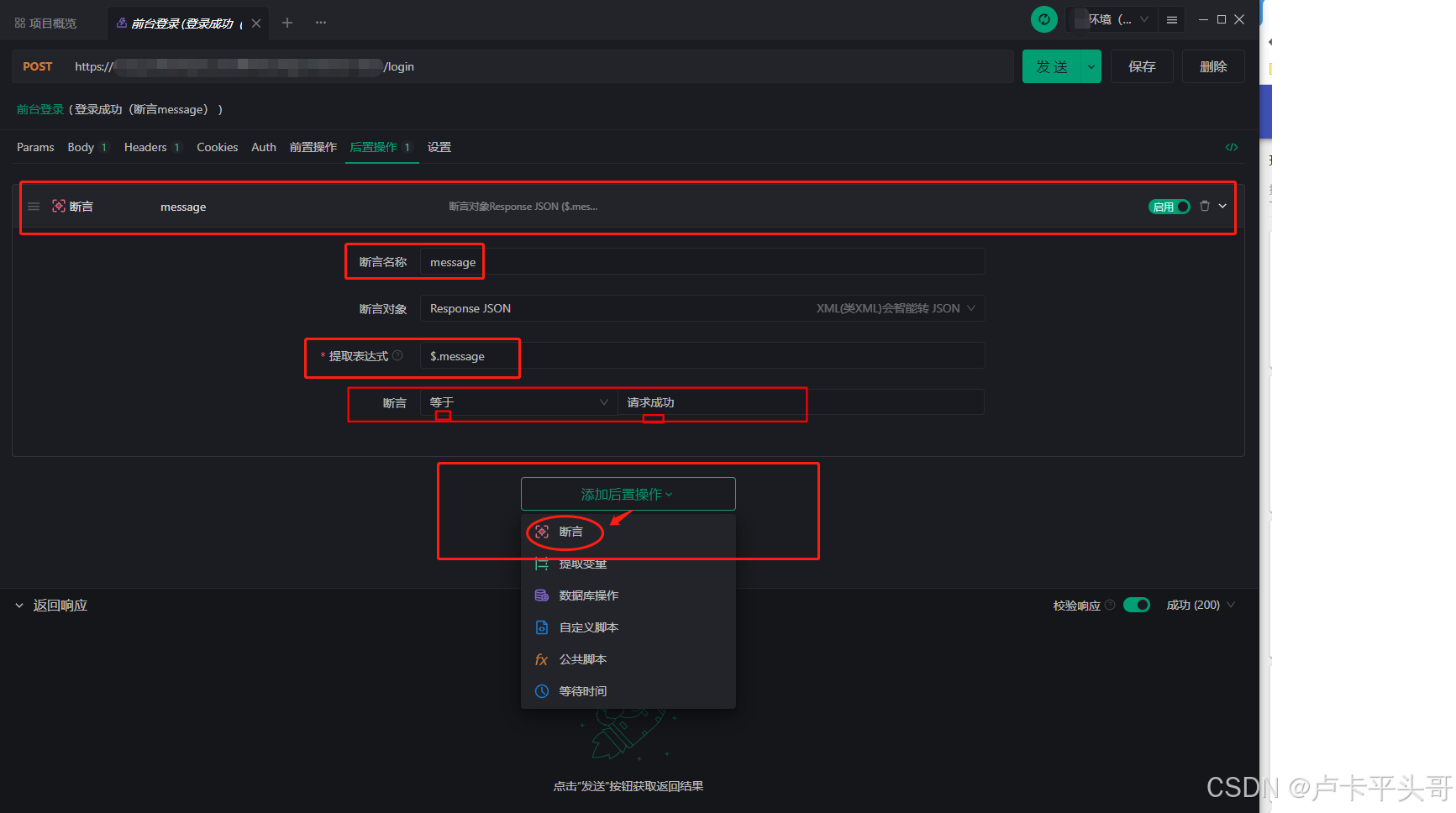Click the drag handle of the 断言 row
The height and width of the screenshot is (813, 1456).
34,207
